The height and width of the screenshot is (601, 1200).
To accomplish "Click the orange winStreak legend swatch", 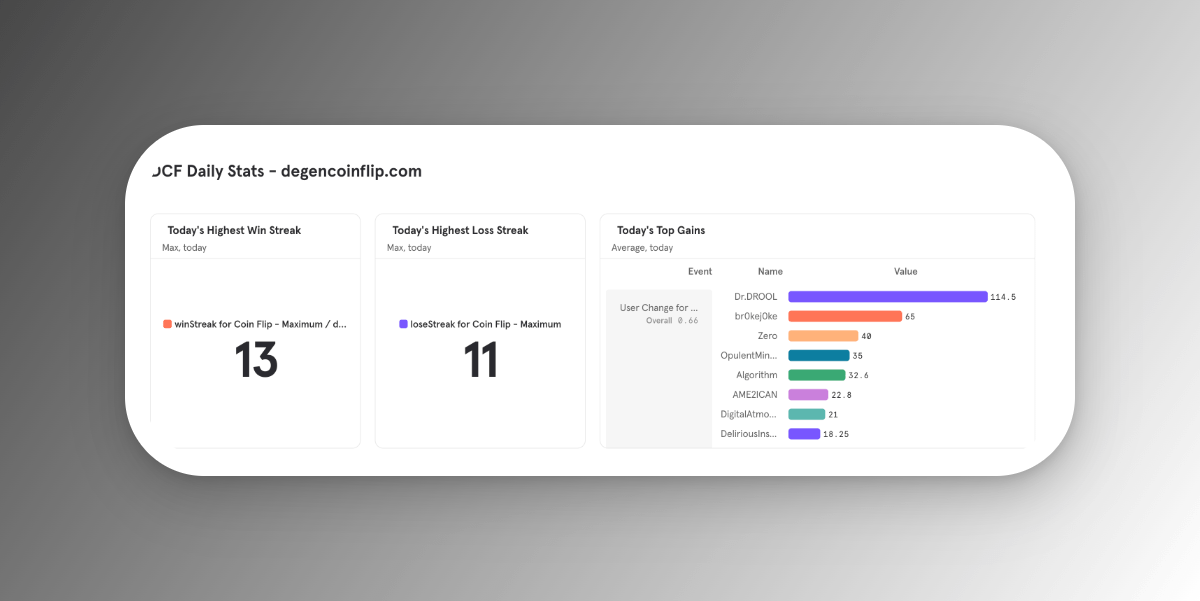I will (167, 324).
